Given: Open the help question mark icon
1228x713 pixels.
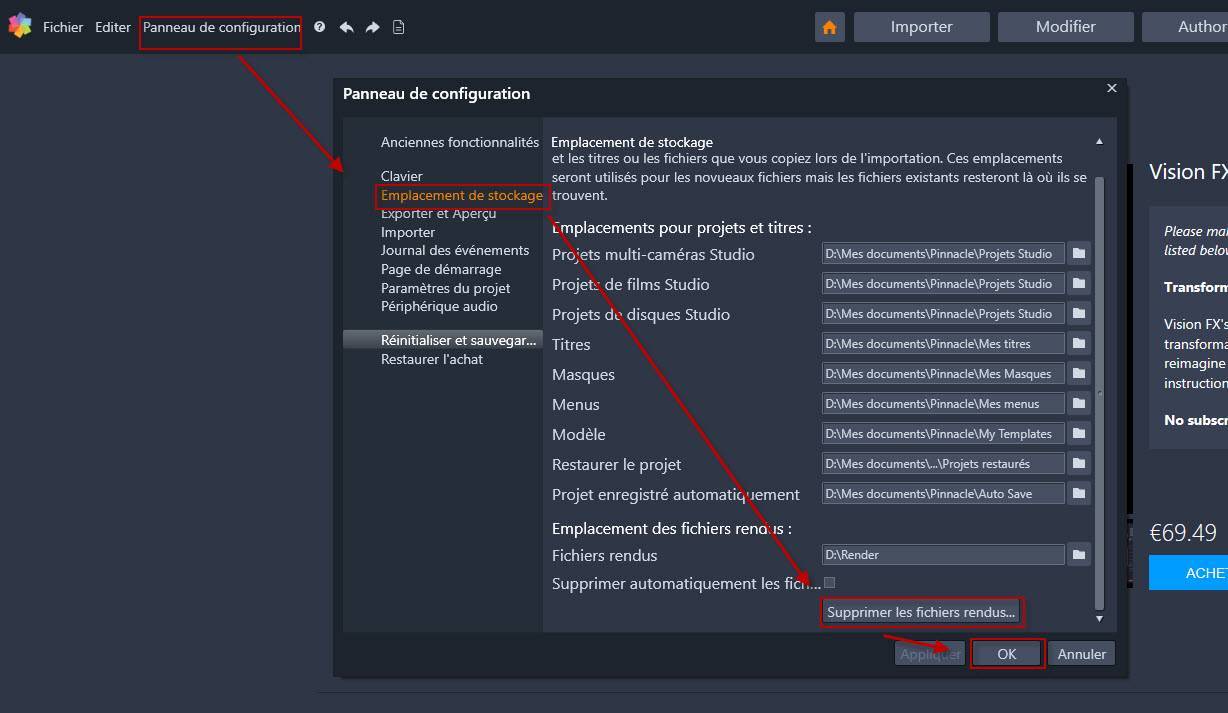Looking at the screenshot, I should pos(319,27).
